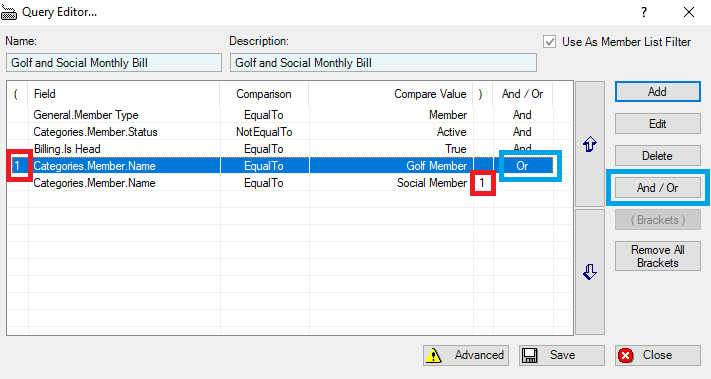Toggle And / Or for selected row
The height and width of the screenshot is (379, 711).
point(657,188)
